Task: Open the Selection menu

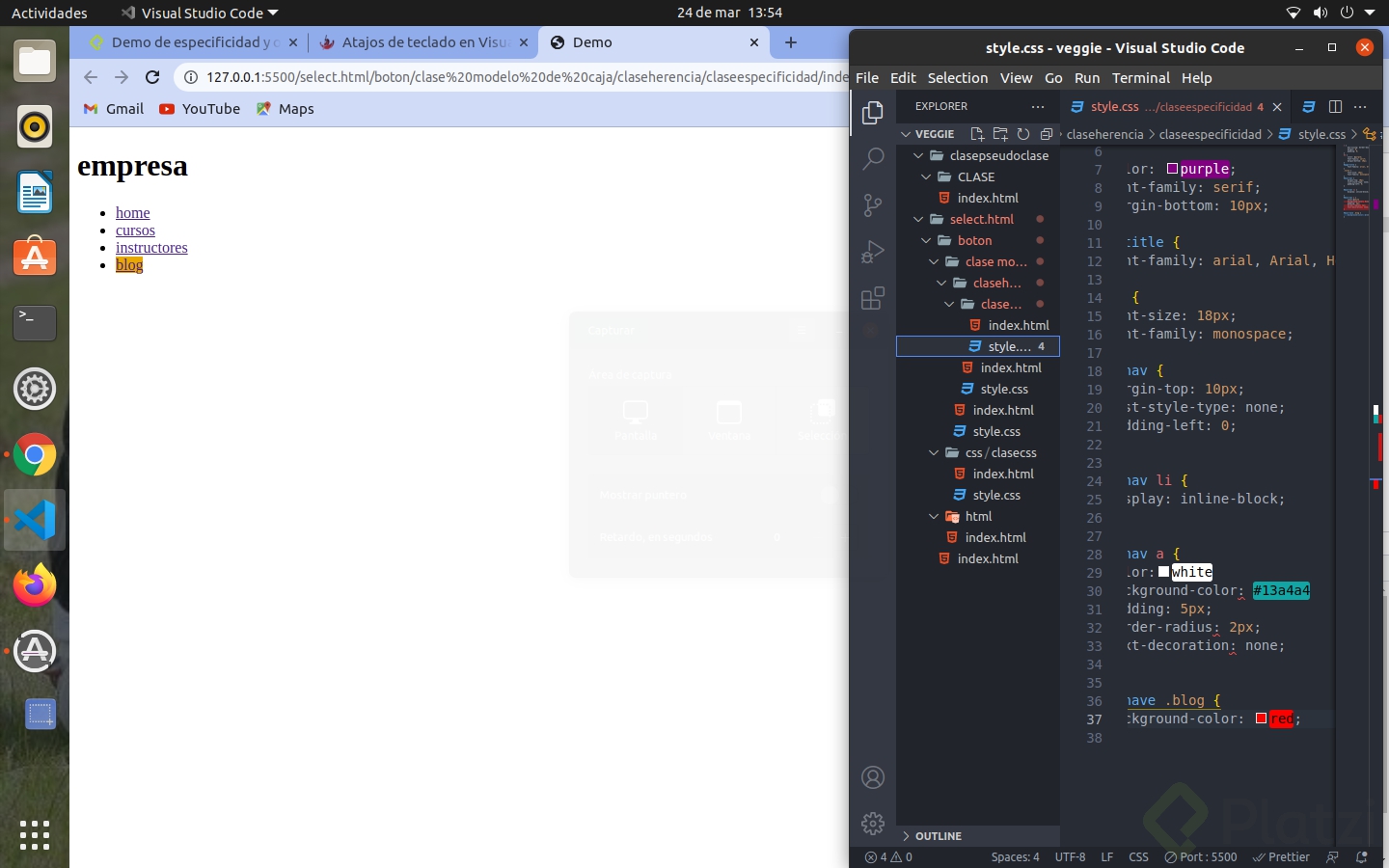Action: pyautogui.click(x=958, y=78)
